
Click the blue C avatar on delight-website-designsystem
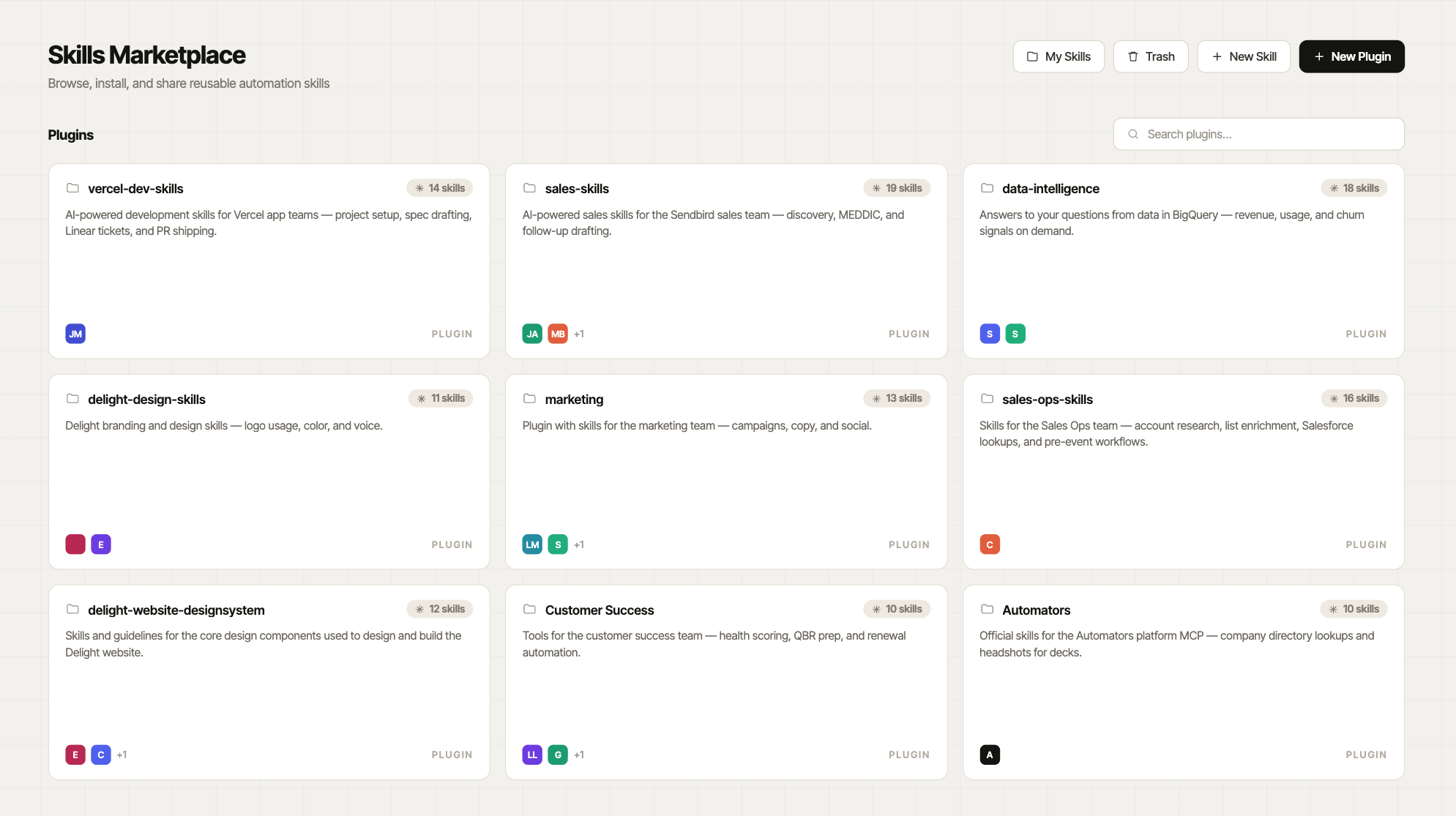click(101, 755)
